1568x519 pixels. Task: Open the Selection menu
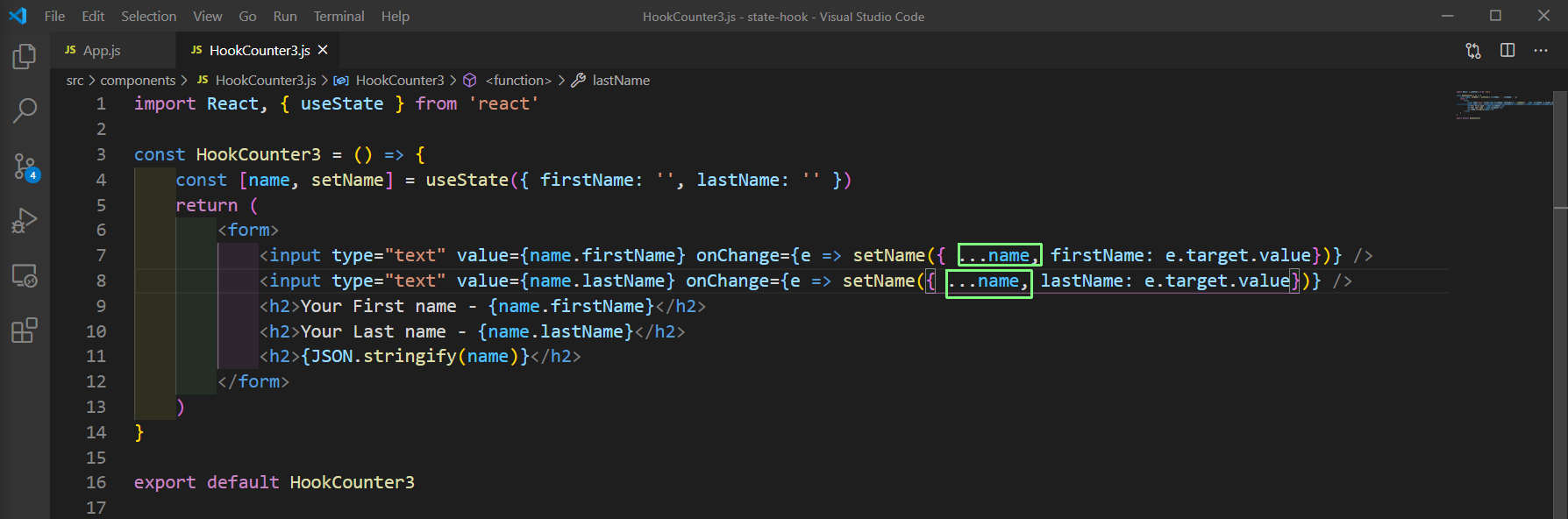148,16
